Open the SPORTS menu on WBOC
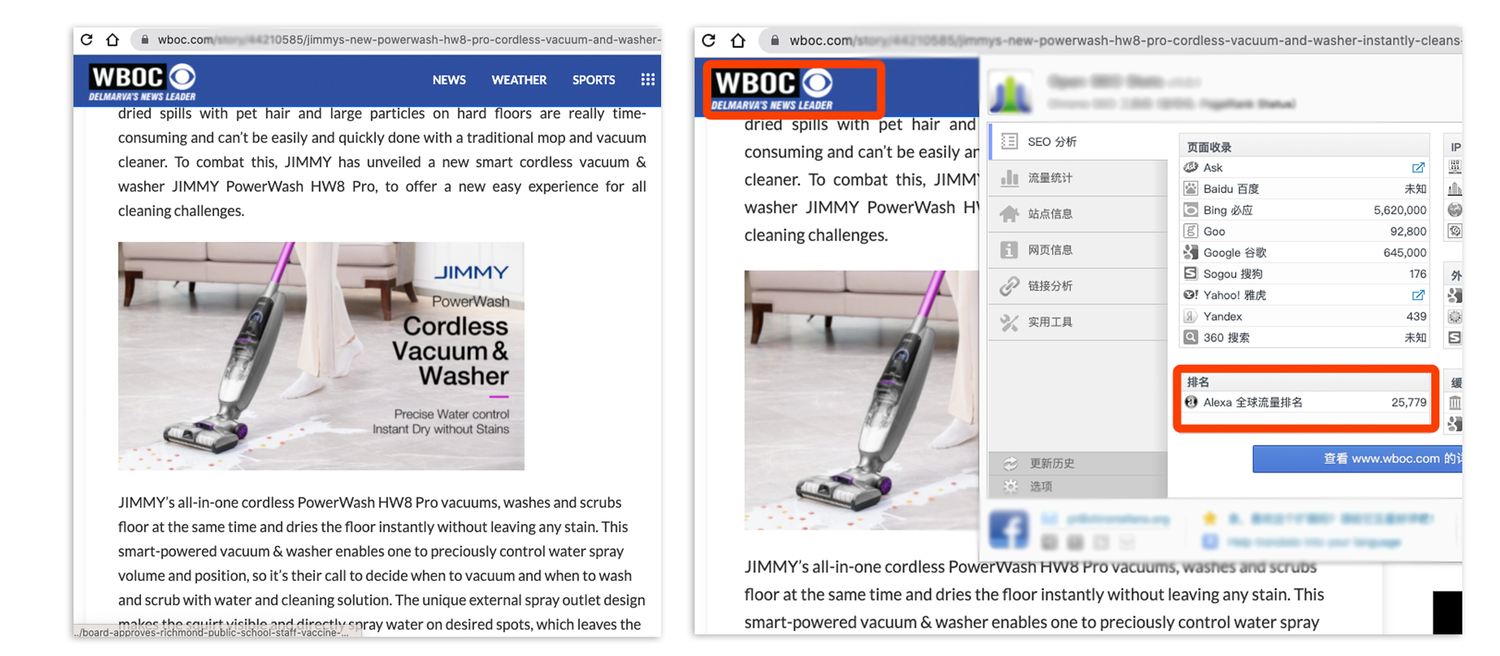 click(x=594, y=80)
